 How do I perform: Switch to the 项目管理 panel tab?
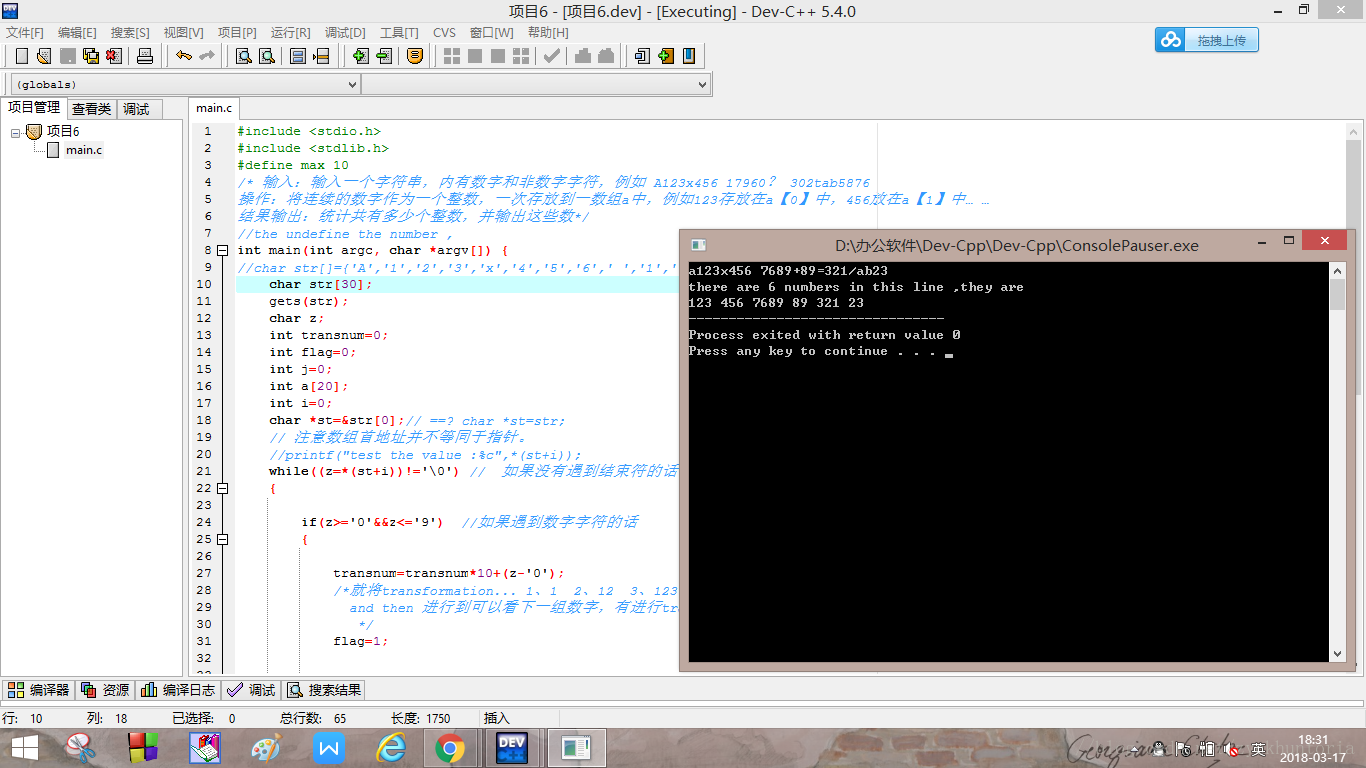pyautogui.click(x=34, y=108)
